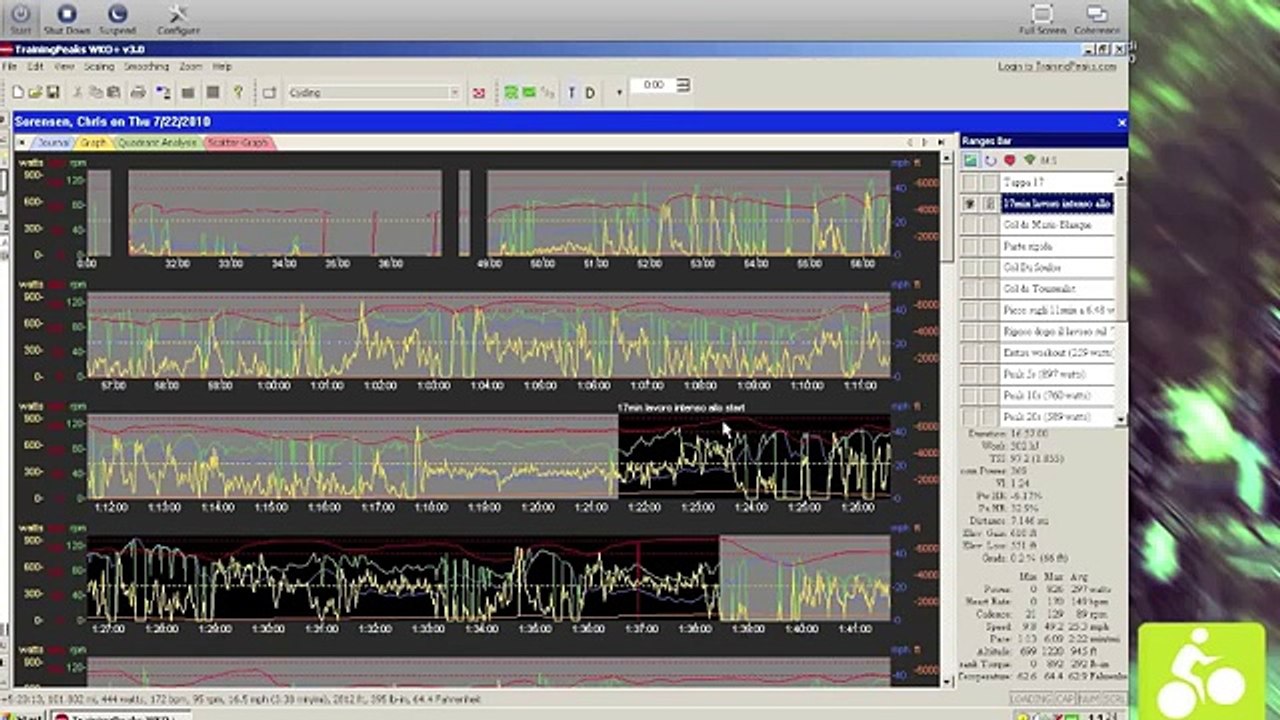
Task: Select the Graph tab
Action: [x=93, y=143]
